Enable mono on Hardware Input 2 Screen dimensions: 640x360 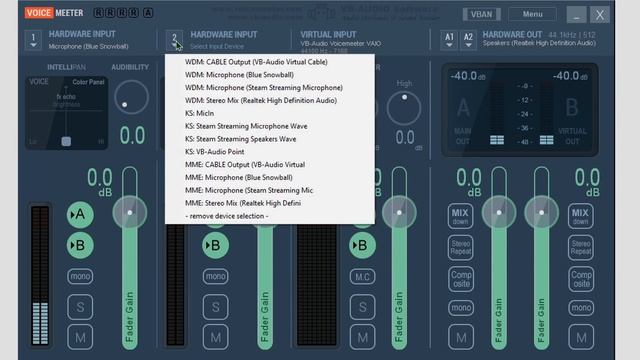[x=216, y=276]
